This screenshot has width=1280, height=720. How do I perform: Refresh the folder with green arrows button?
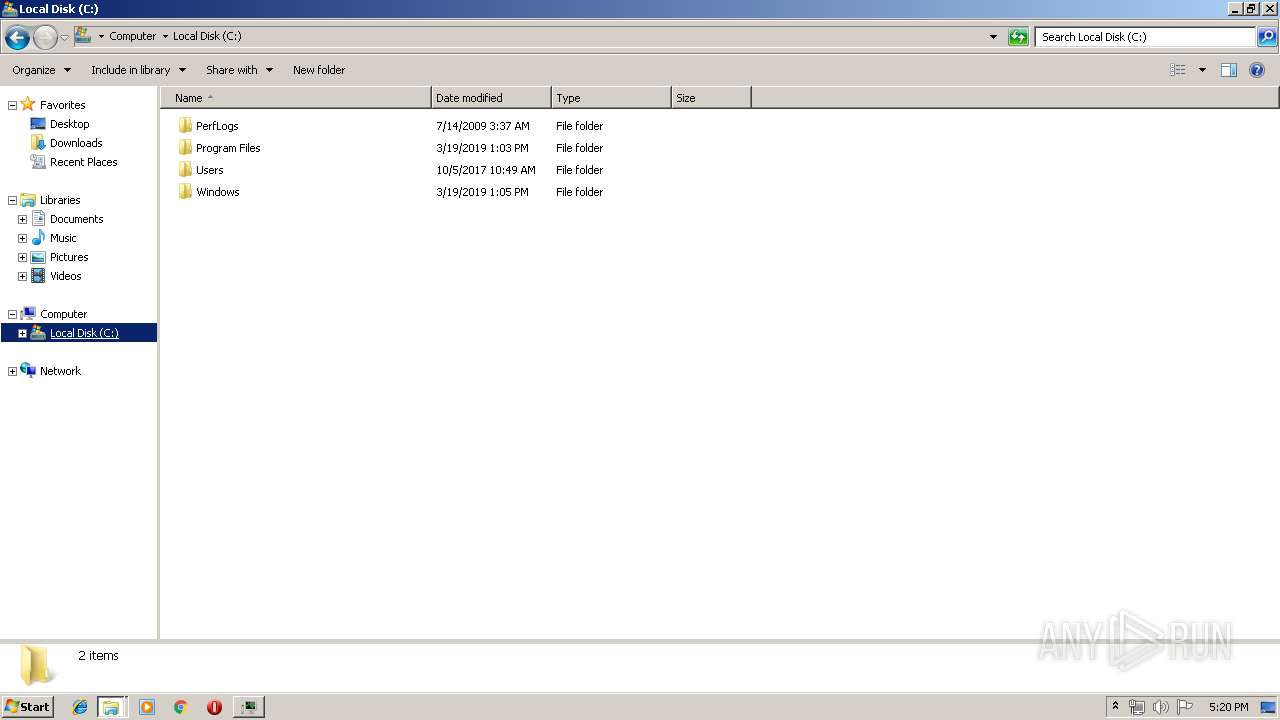coord(1018,37)
